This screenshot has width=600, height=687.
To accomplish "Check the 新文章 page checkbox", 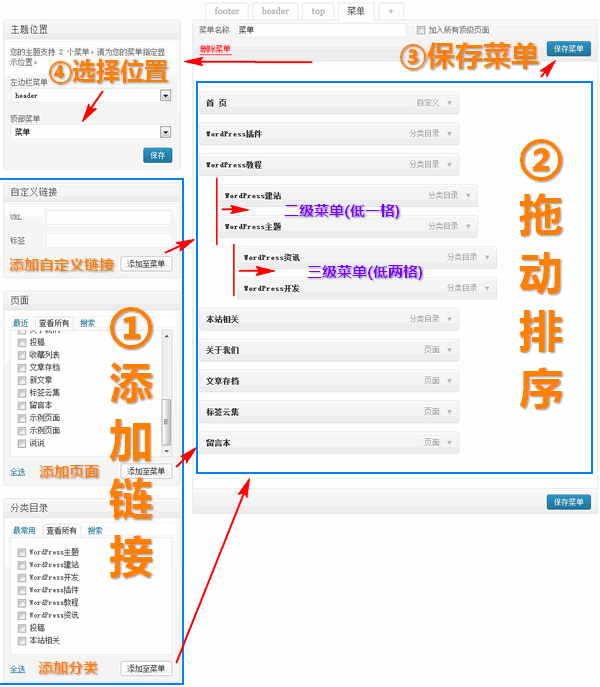I will pos(21,380).
